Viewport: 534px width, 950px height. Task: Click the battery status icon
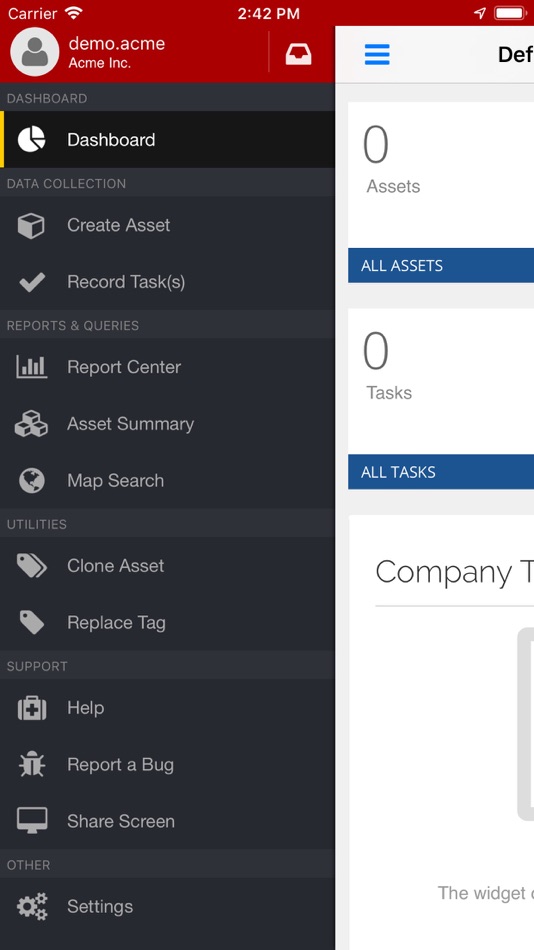click(x=510, y=13)
